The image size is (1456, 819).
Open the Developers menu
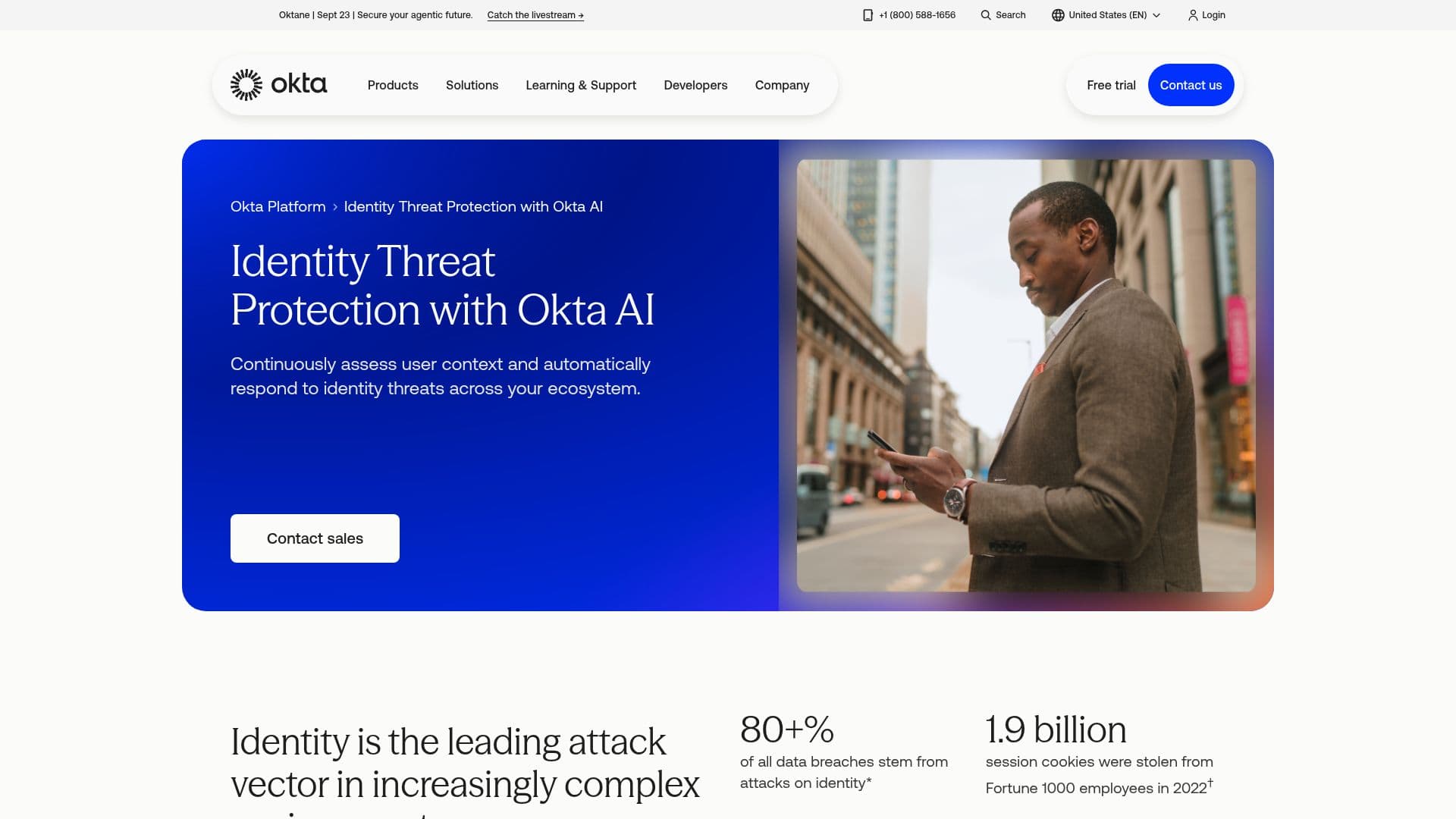pos(695,85)
